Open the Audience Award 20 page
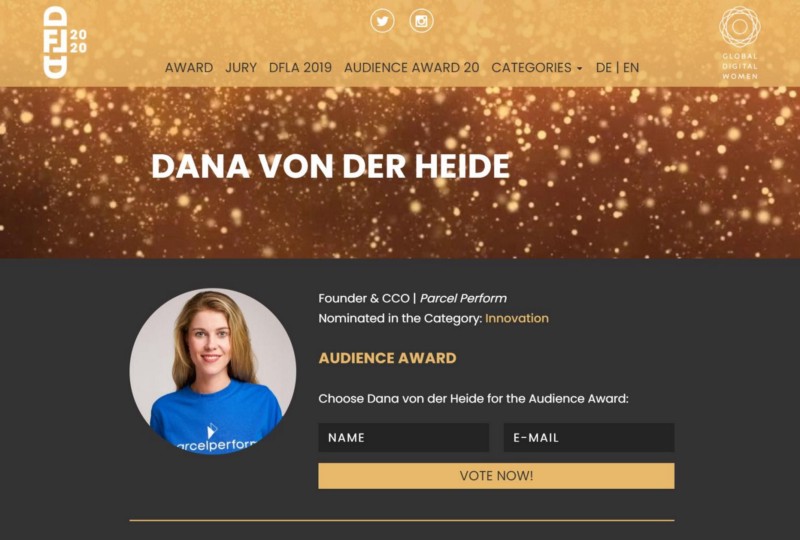 pyautogui.click(x=412, y=67)
